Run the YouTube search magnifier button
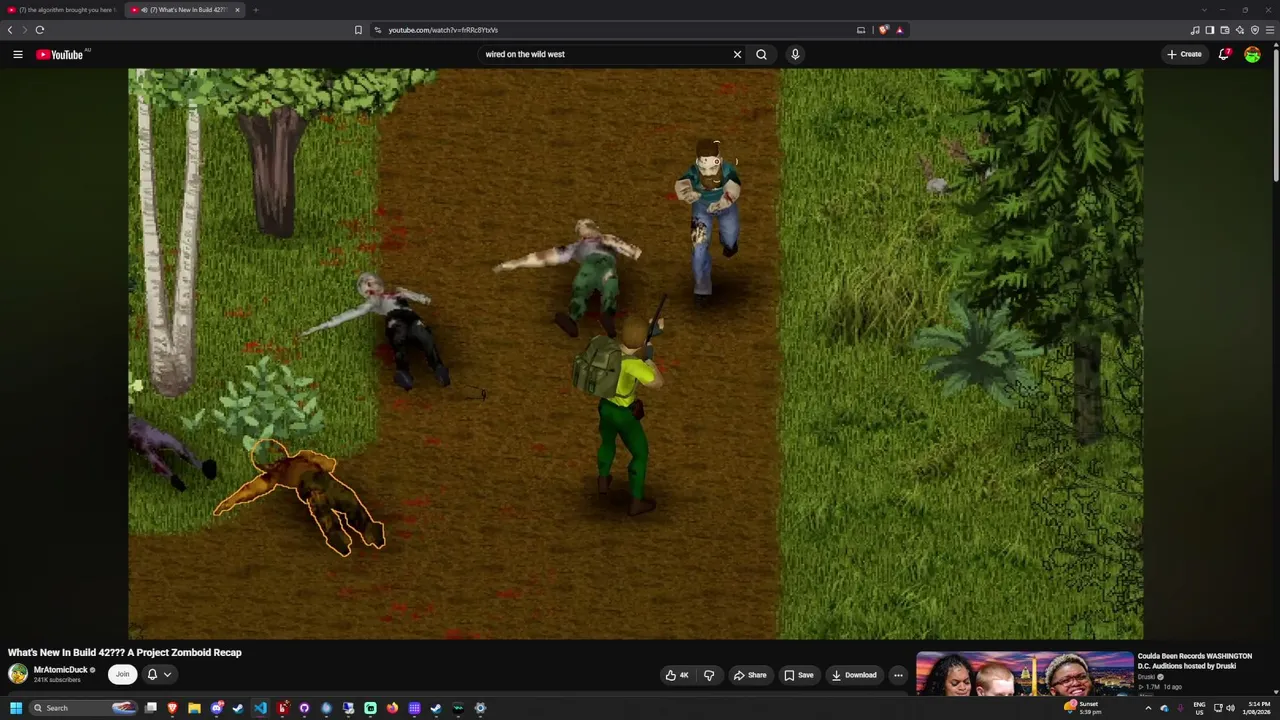Screen dimensions: 1280x720 (761, 54)
